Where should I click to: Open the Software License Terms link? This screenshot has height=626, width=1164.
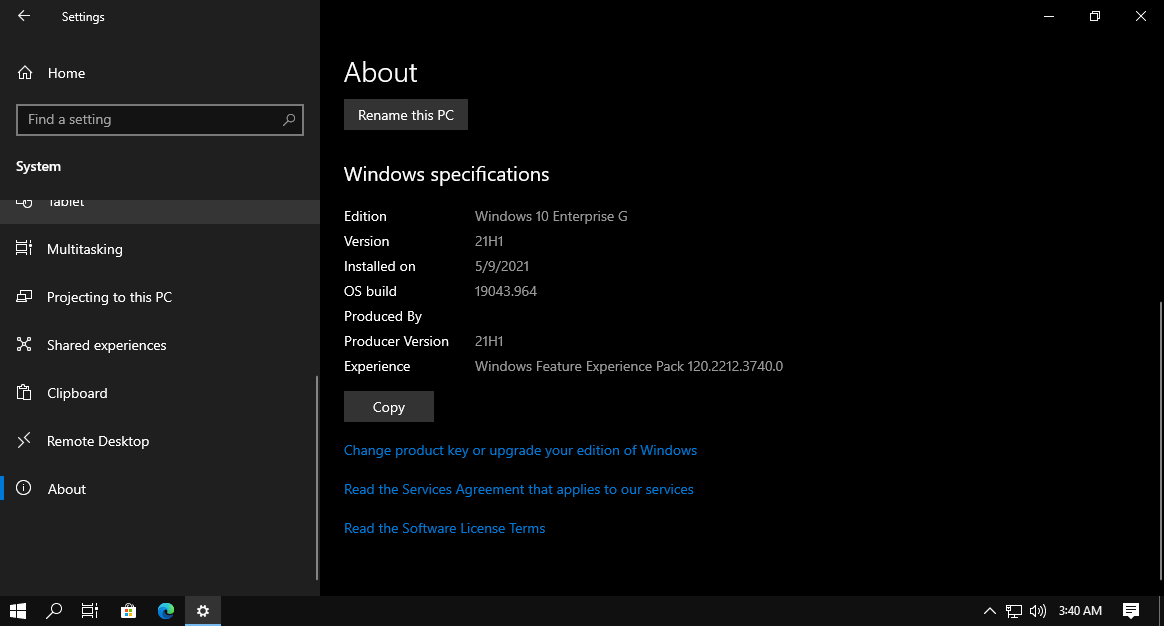click(x=444, y=528)
